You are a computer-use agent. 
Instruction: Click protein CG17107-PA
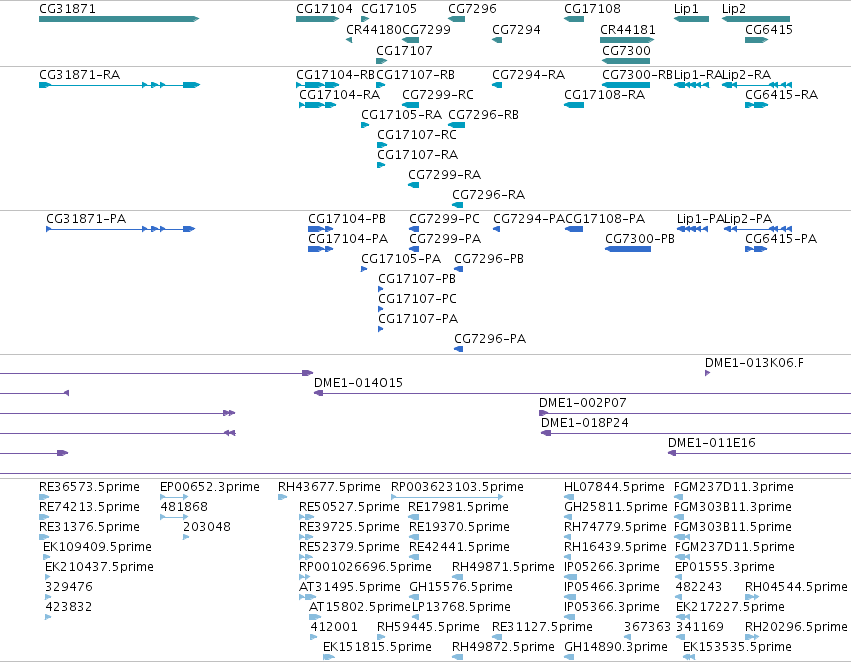(x=380, y=329)
